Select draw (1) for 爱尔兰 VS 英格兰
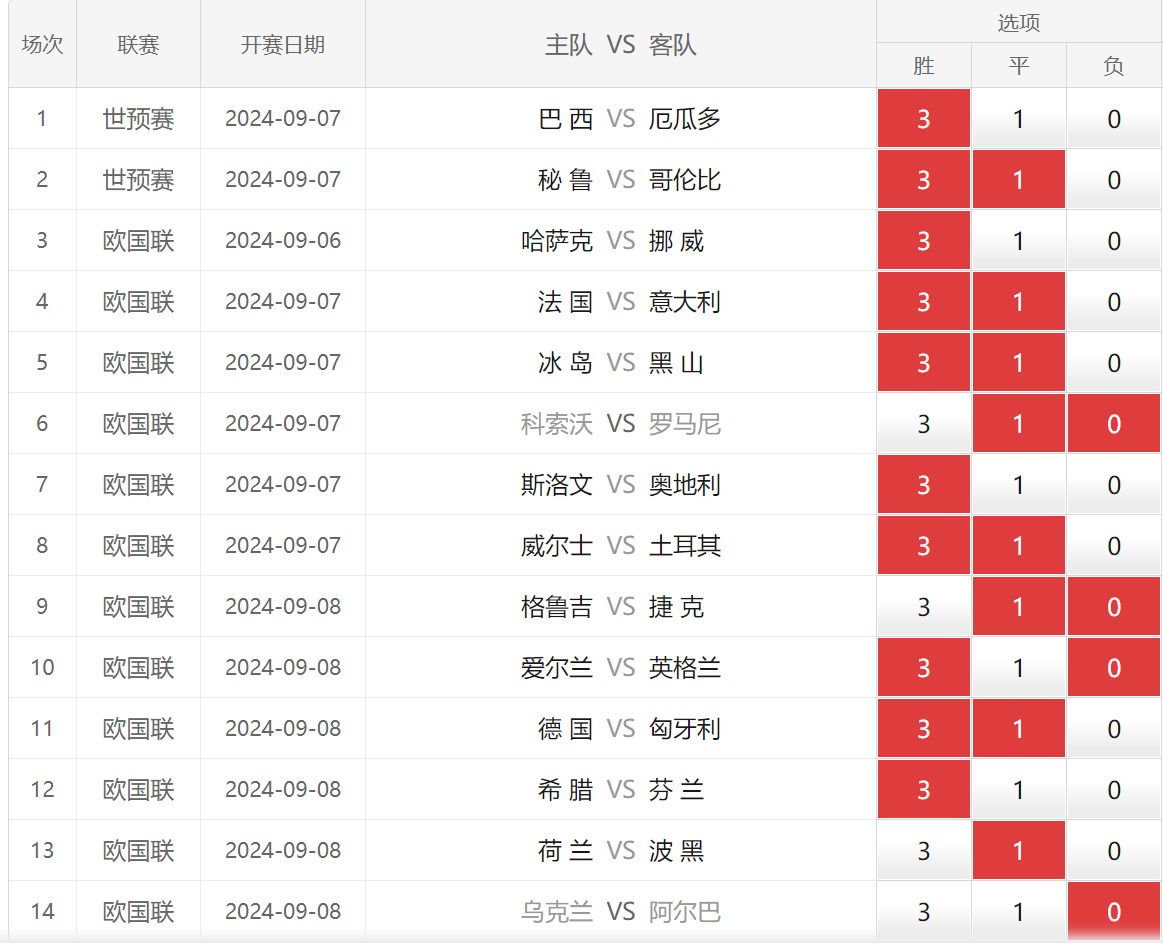 1018,667
